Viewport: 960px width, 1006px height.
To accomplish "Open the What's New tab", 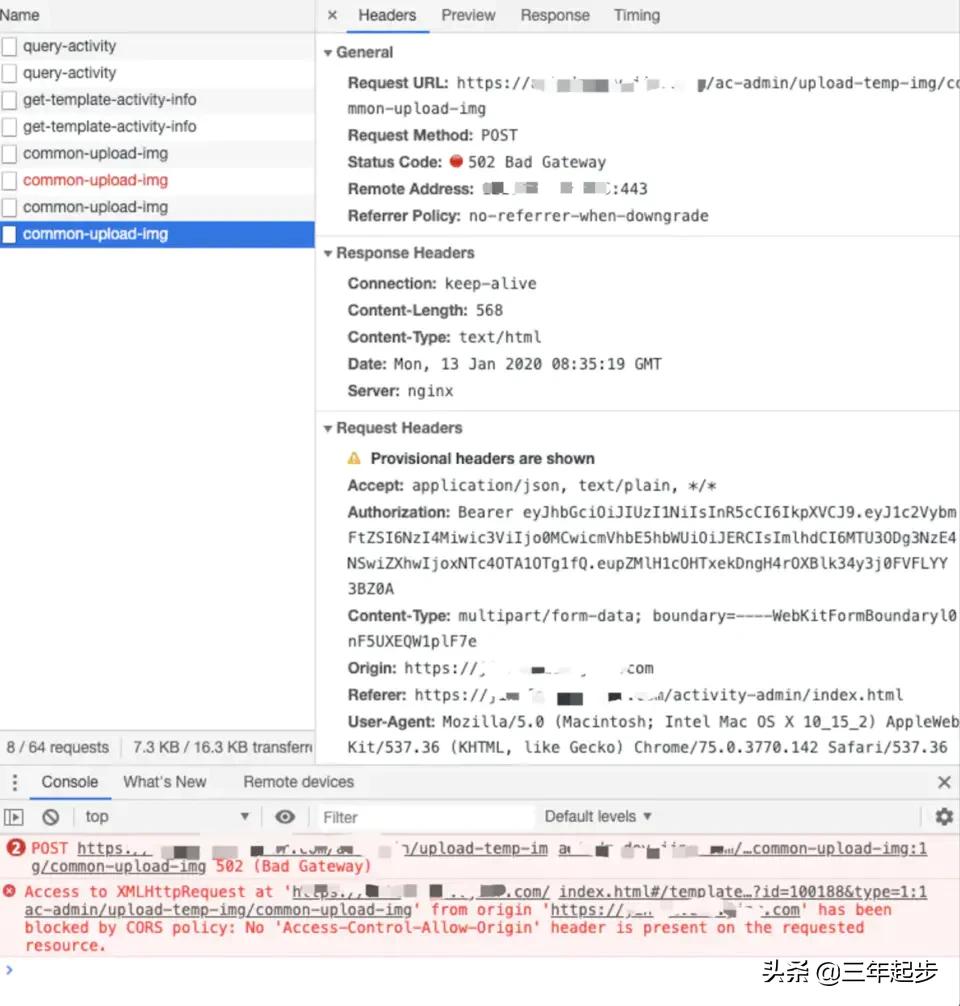I will coord(165,781).
